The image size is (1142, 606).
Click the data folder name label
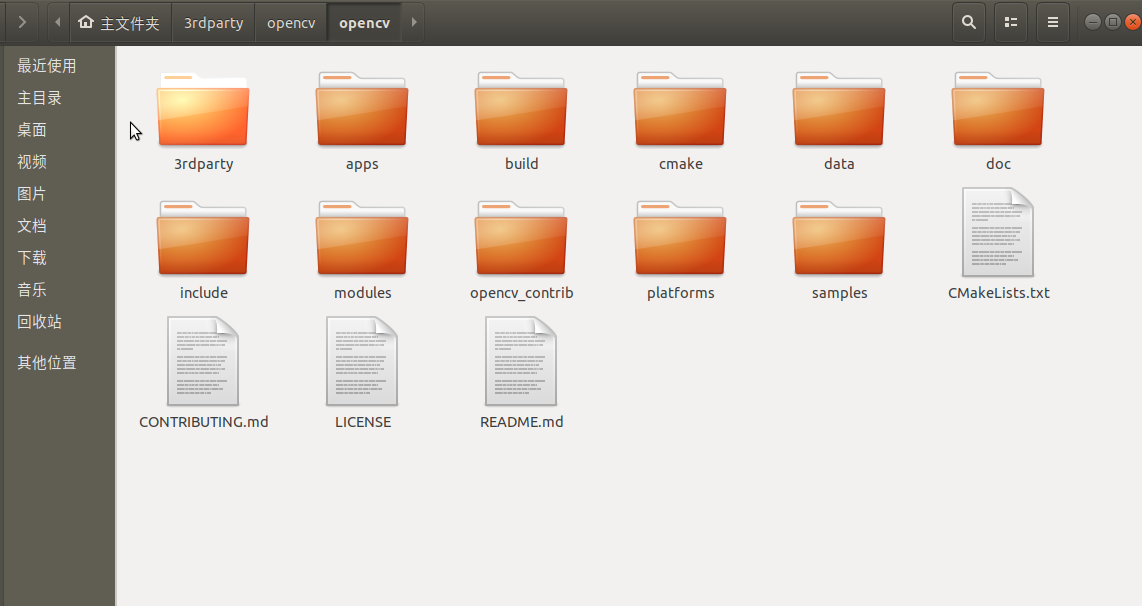[839, 164]
